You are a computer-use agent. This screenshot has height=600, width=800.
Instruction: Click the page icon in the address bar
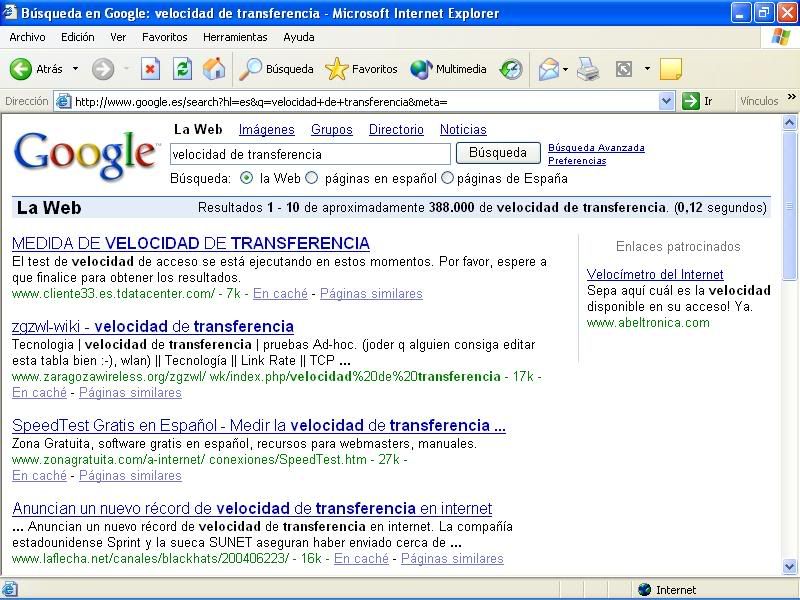[63, 102]
